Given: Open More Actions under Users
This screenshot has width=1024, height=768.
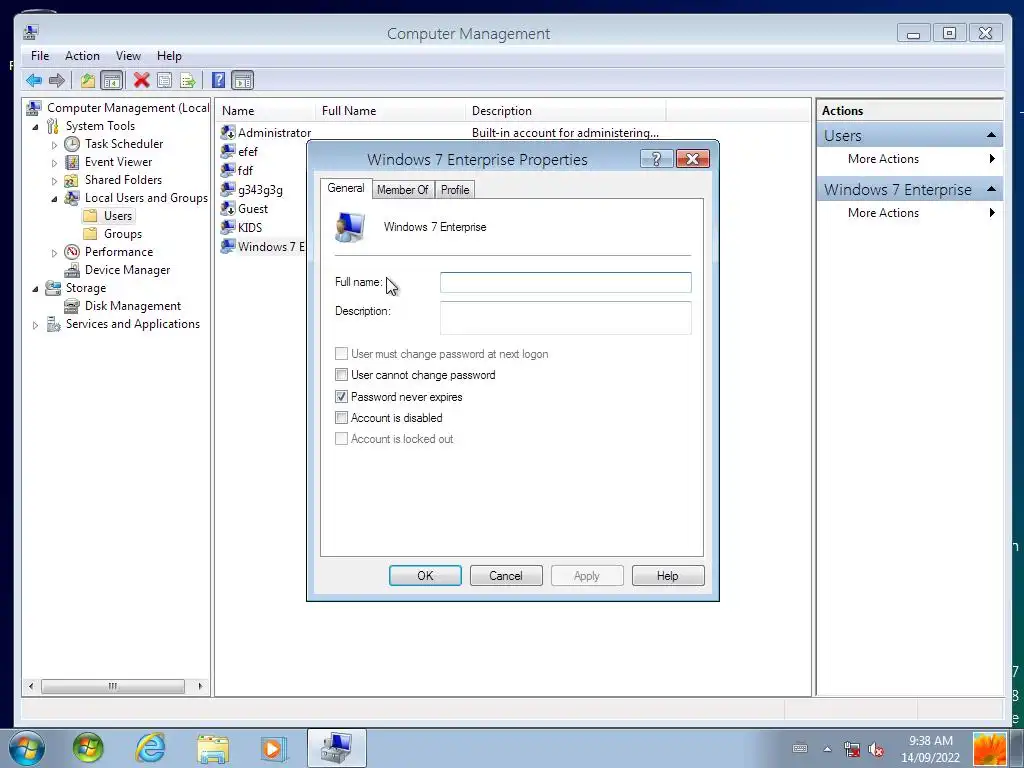Looking at the screenshot, I should 909,159.
